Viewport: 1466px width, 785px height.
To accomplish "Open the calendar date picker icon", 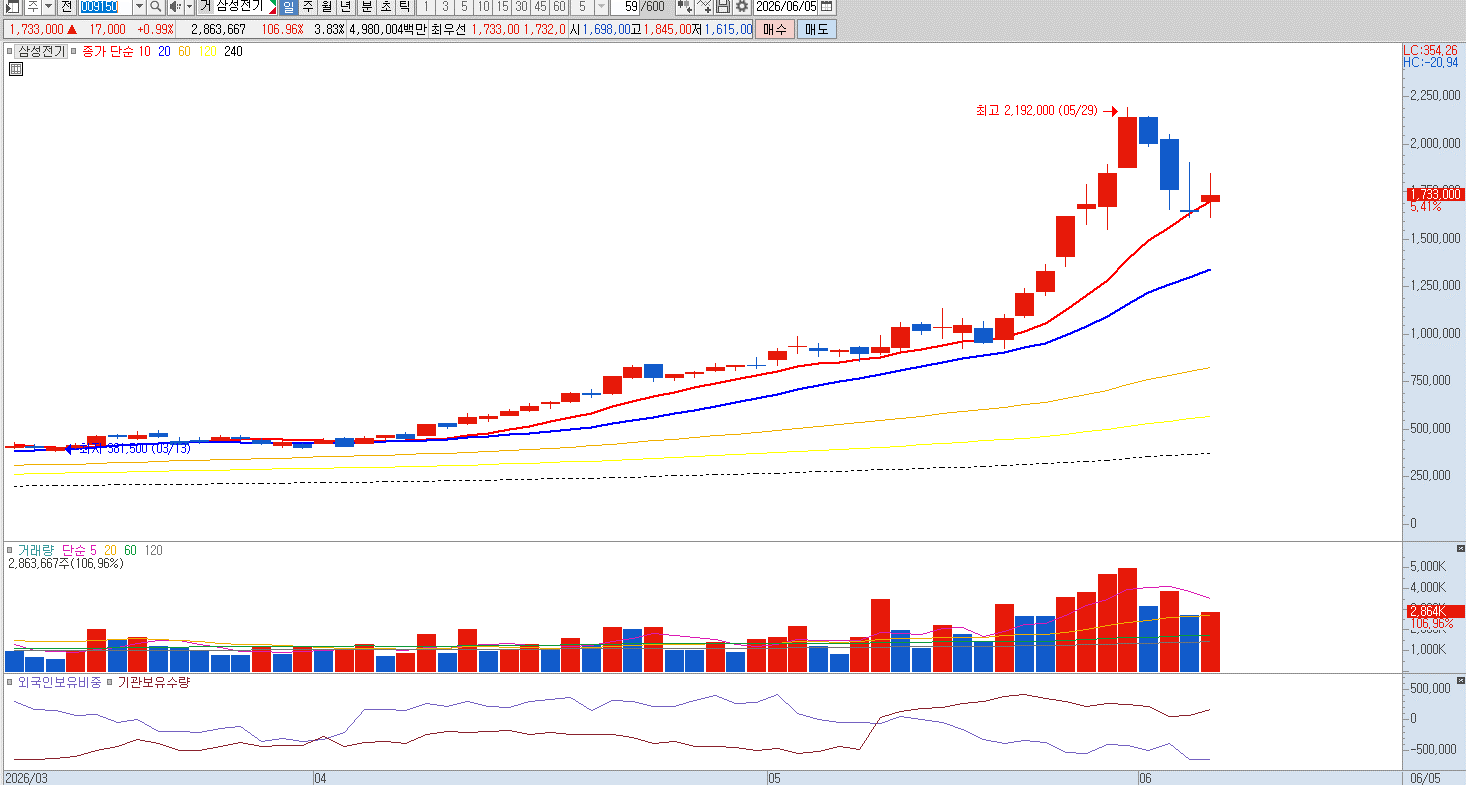I will (x=826, y=7).
